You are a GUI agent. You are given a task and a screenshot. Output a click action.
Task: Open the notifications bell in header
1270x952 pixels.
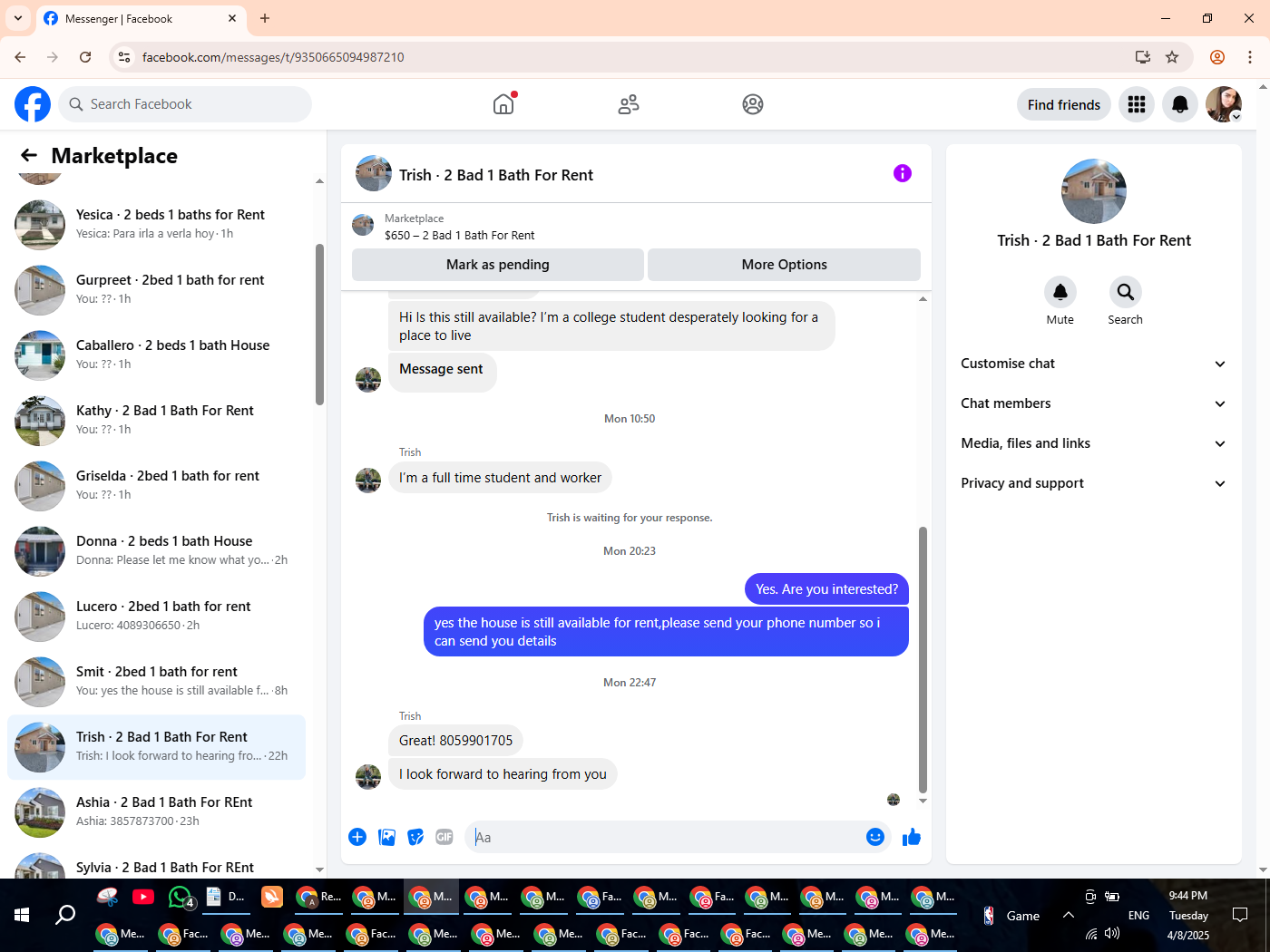(x=1180, y=104)
